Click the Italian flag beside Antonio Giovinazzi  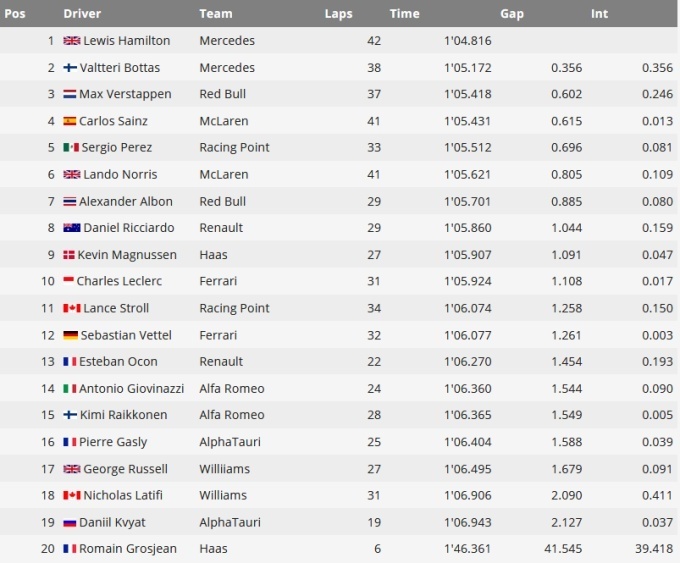(70, 388)
